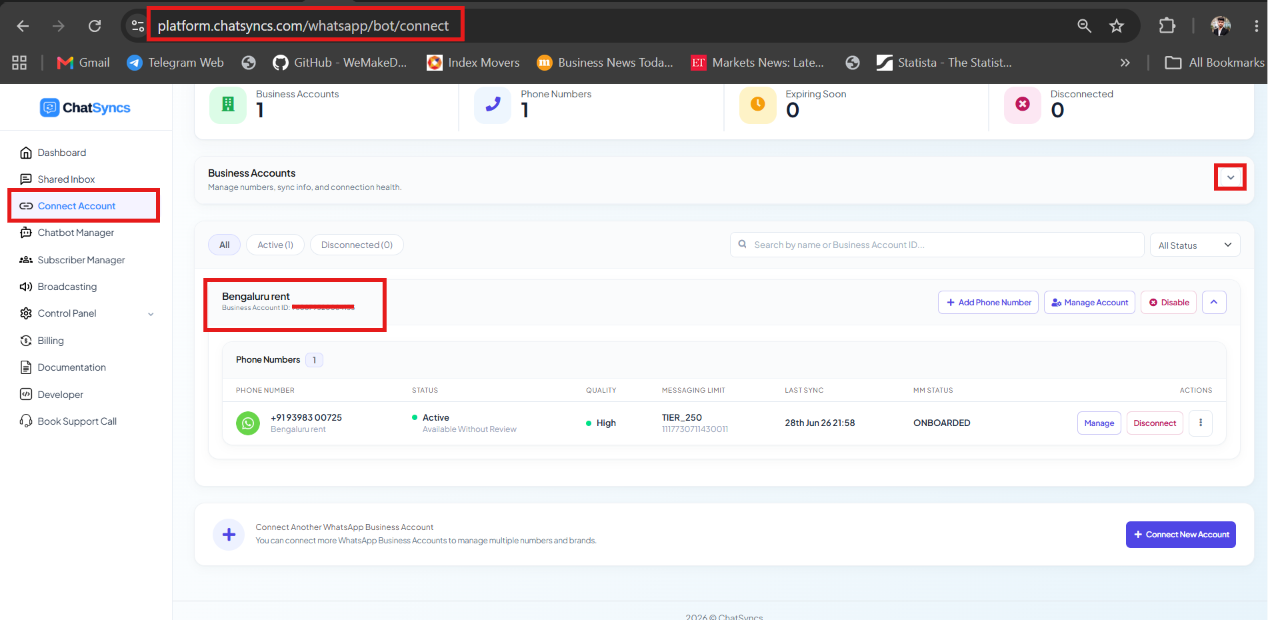Click Disconnect for the phone number row

pyautogui.click(x=1155, y=423)
